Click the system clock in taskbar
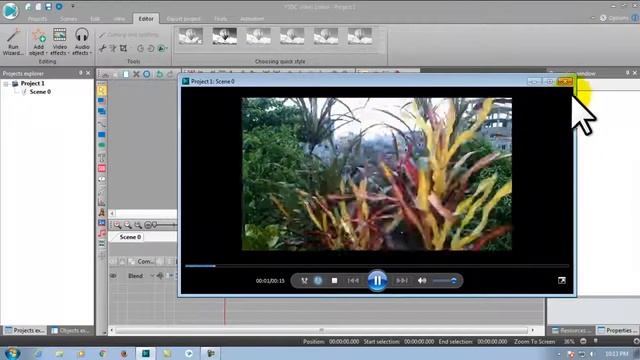The width and height of the screenshot is (640, 360). point(616,353)
